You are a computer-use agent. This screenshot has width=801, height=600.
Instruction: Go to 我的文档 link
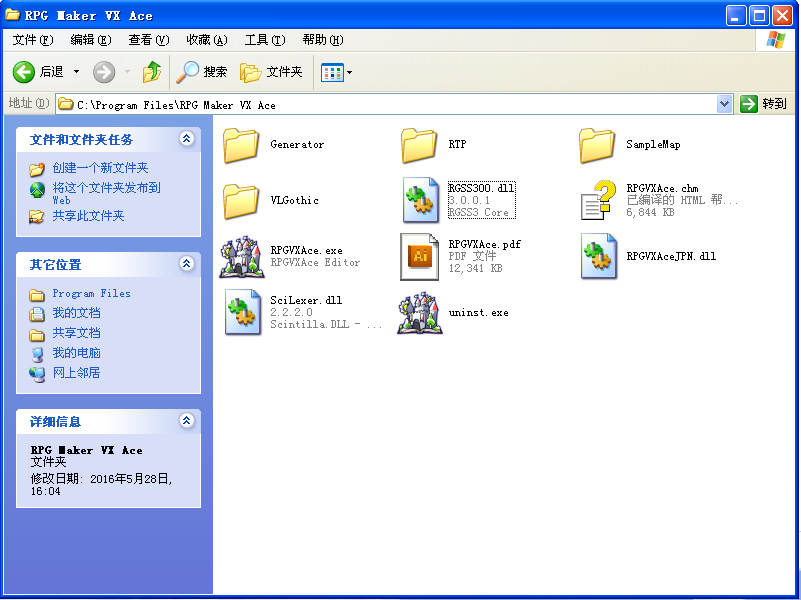[76, 313]
